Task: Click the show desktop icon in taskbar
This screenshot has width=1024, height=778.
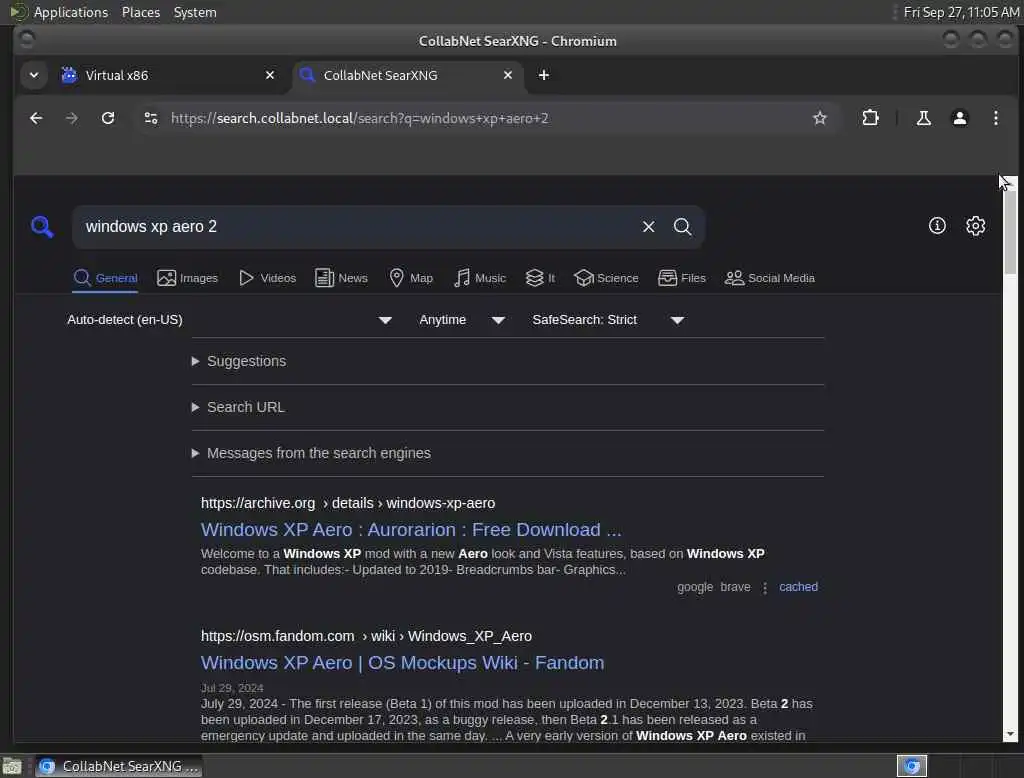Action: (x=12, y=766)
